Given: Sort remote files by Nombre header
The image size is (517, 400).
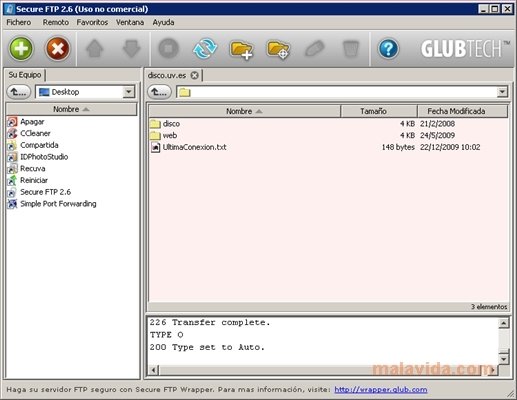Looking at the screenshot, I should [244, 111].
